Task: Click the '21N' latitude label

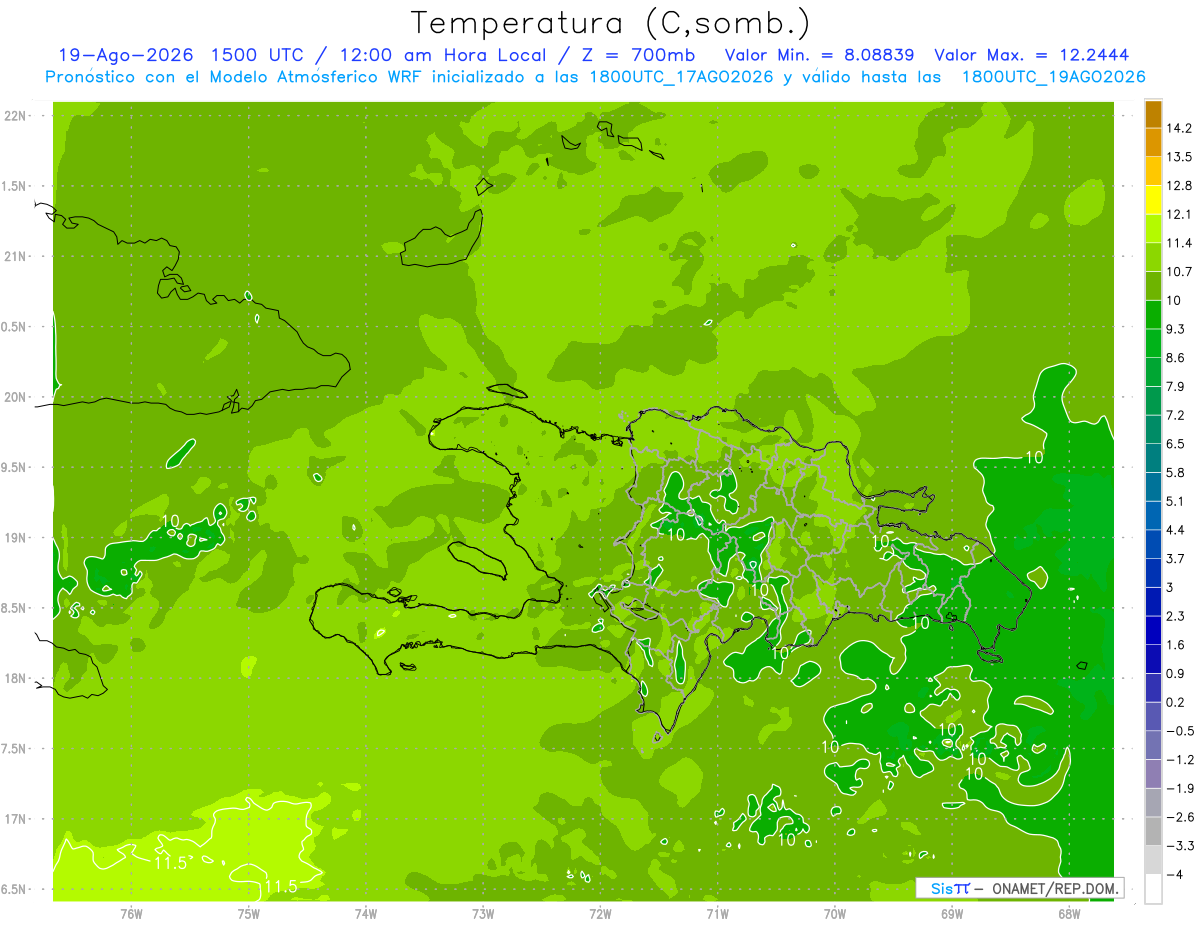Action: point(16,257)
